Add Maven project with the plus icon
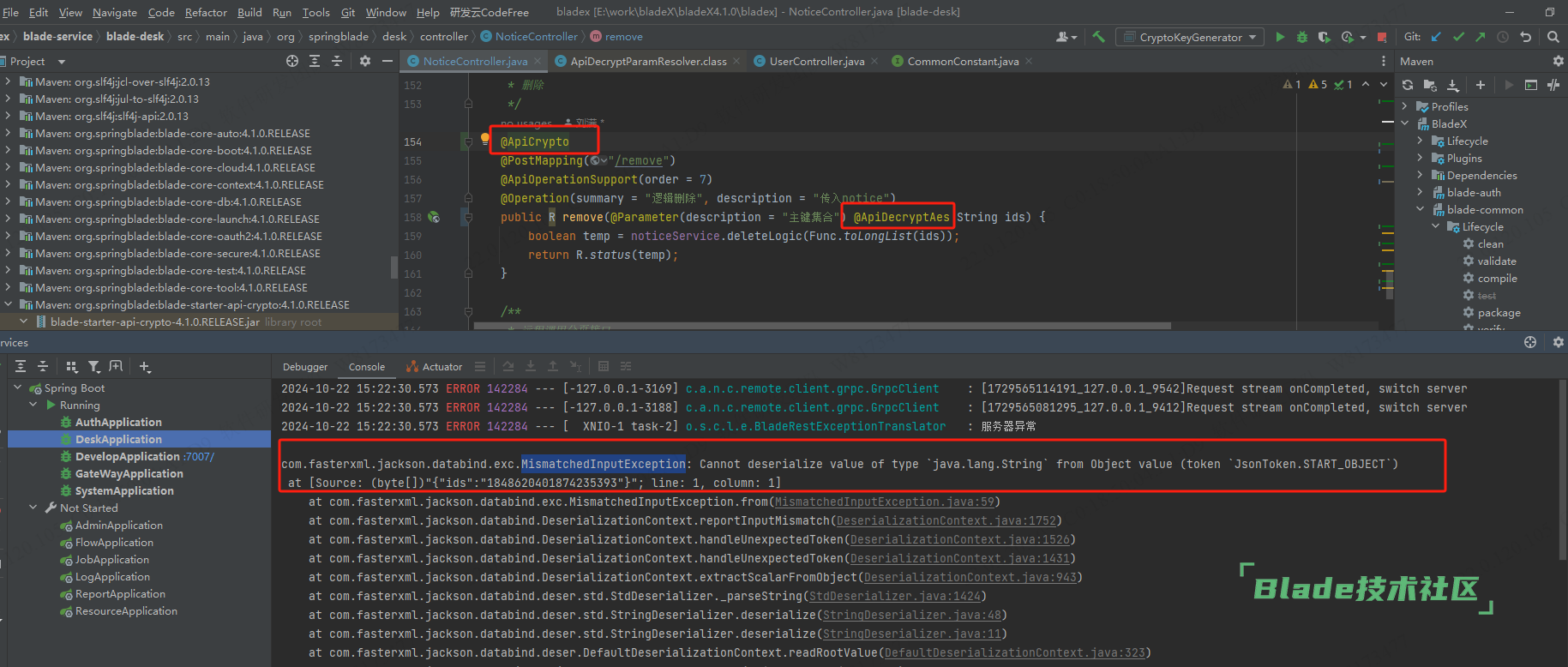Image resolution: width=1568 pixels, height=667 pixels. [1480, 85]
